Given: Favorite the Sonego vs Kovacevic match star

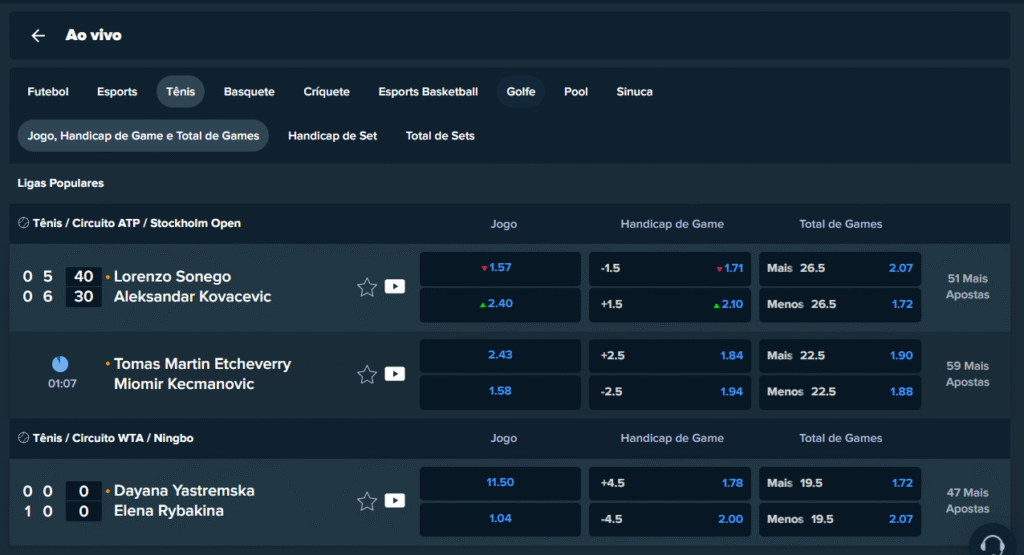Looking at the screenshot, I should click(x=367, y=287).
